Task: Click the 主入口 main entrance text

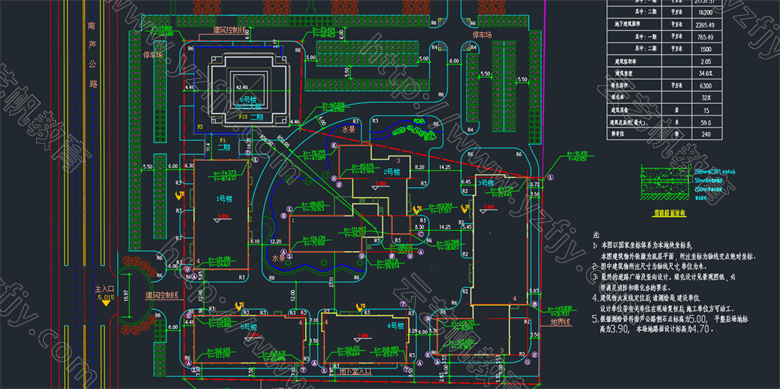Action: (x=105, y=289)
